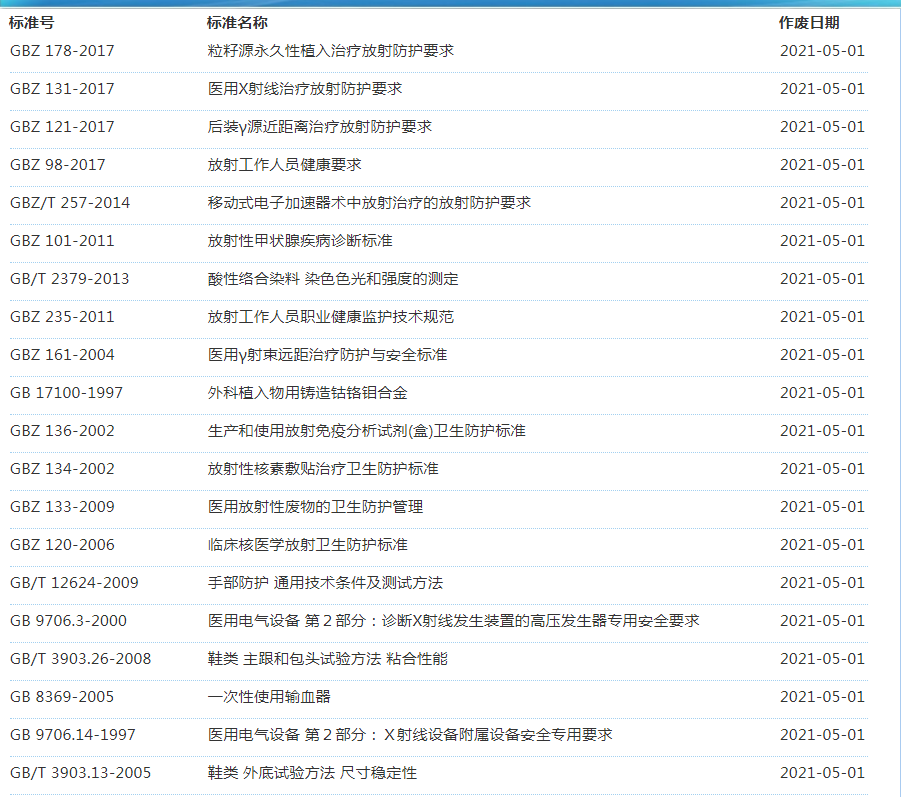Click standard number GBZ/T 257-2014
The height and width of the screenshot is (797, 905).
(70, 203)
